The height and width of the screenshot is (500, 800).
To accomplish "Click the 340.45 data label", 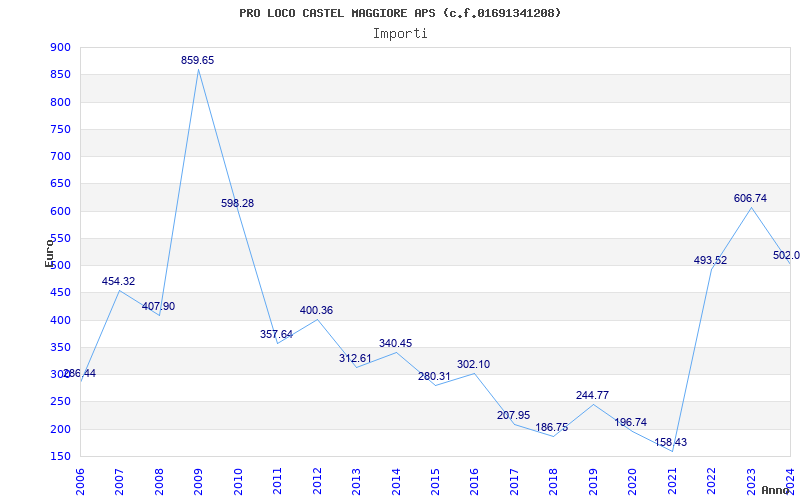I will pyautogui.click(x=395, y=343).
